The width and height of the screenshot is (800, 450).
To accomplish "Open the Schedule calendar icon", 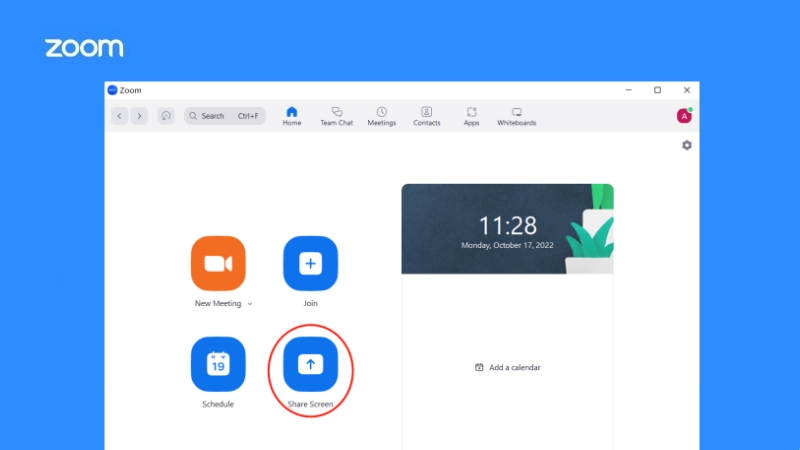I will [218, 364].
